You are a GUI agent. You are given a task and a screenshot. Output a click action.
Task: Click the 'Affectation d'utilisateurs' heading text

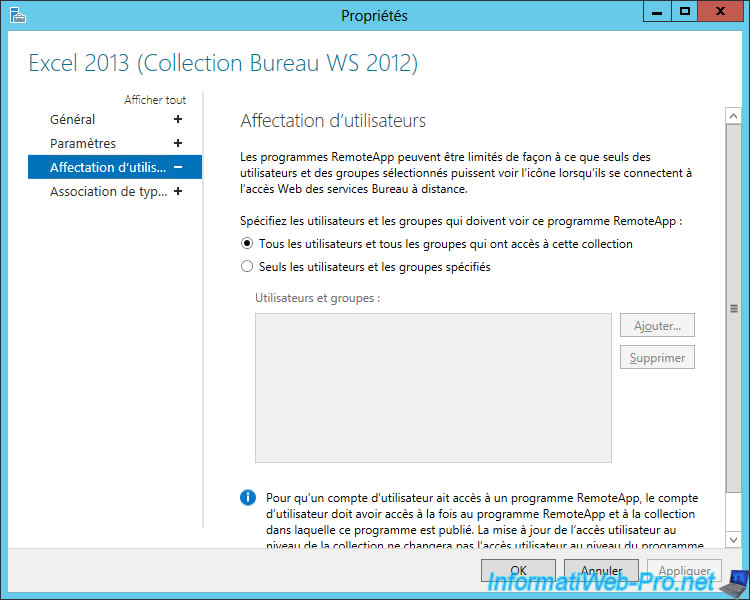(333, 121)
